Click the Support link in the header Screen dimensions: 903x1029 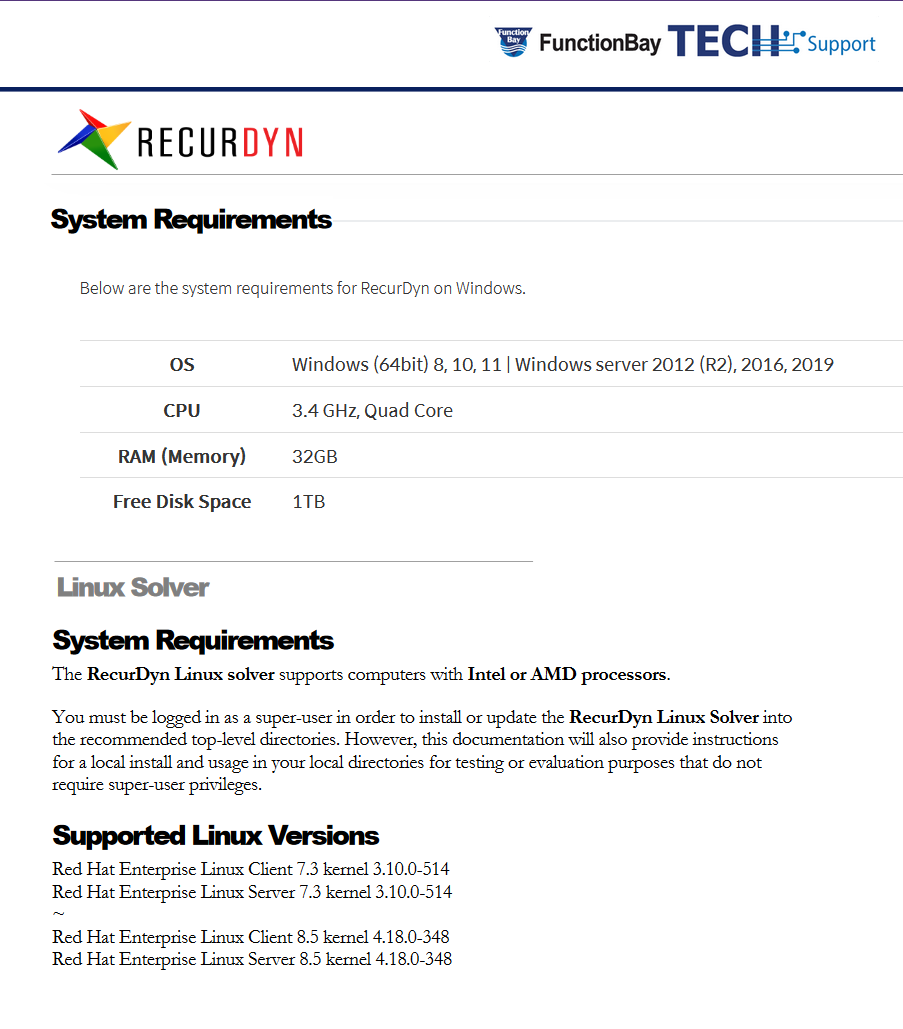coord(841,44)
